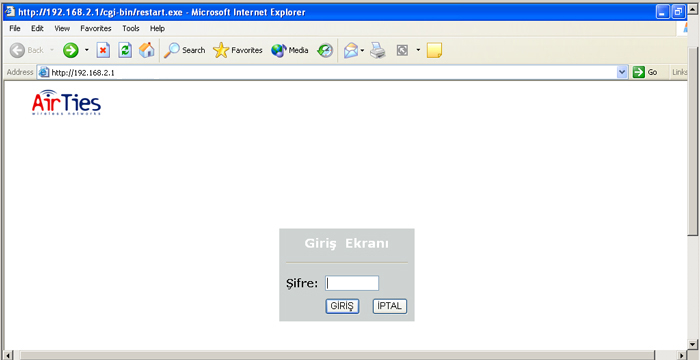
Task: Click the IE page icon in title bar
Action: pyautogui.click(x=9, y=12)
